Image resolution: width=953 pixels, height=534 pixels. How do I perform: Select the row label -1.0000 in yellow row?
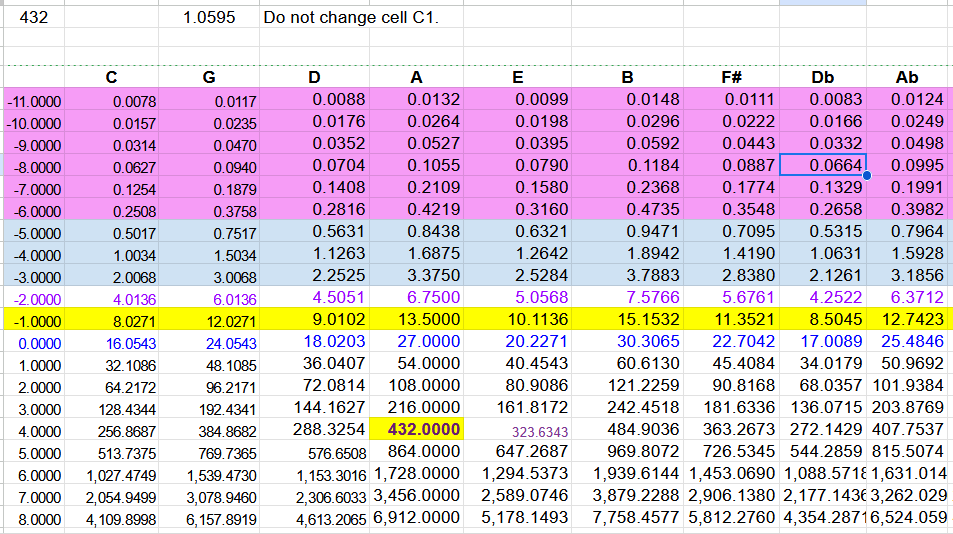[33, 320]
